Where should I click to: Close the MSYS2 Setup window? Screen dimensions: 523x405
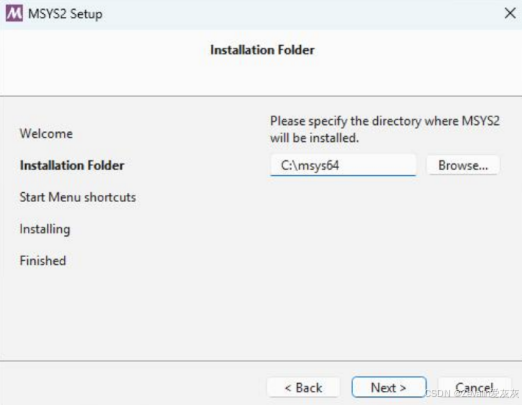click(510, 13)
